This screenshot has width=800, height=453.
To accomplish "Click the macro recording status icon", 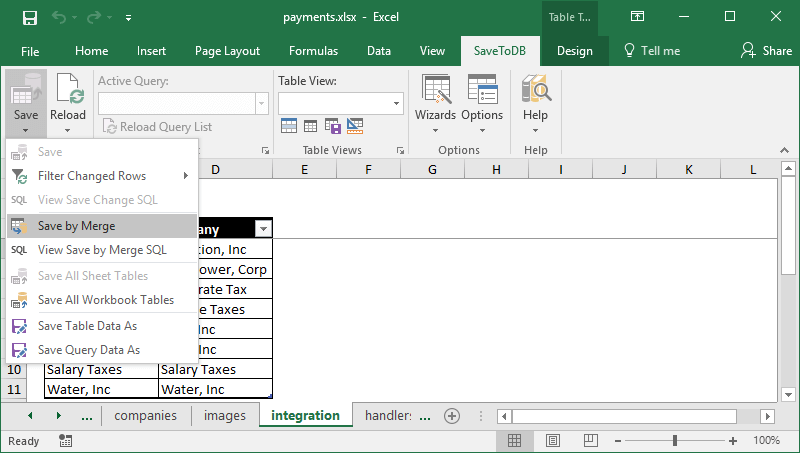I will tap(65, 441).
